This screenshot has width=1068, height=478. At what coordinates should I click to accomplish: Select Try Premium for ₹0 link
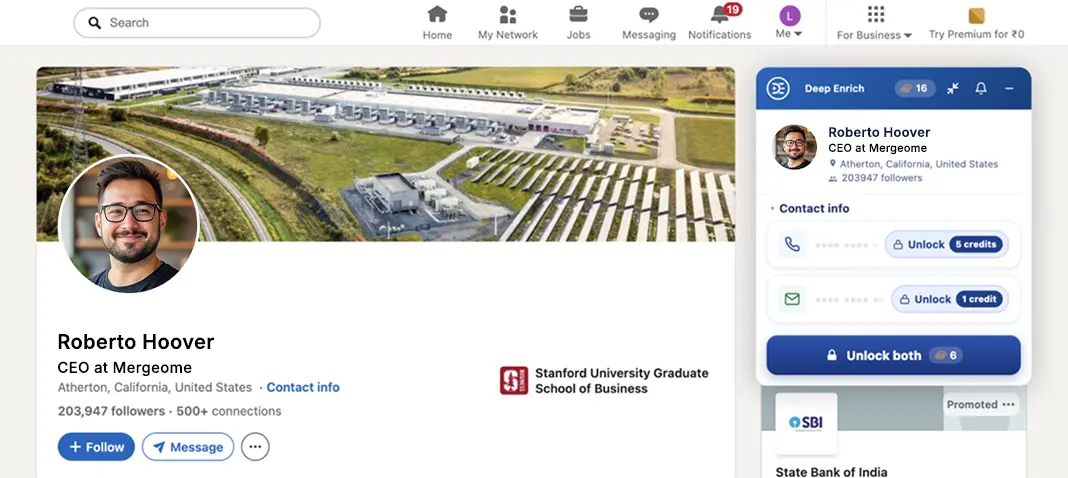(976, 22)
